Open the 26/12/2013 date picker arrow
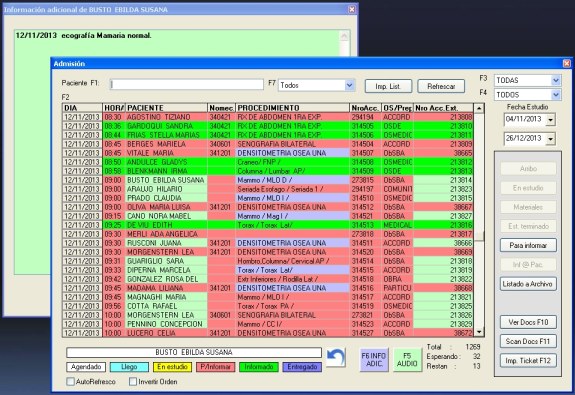This screenshot has height=395, width=575. coord(550,139)
